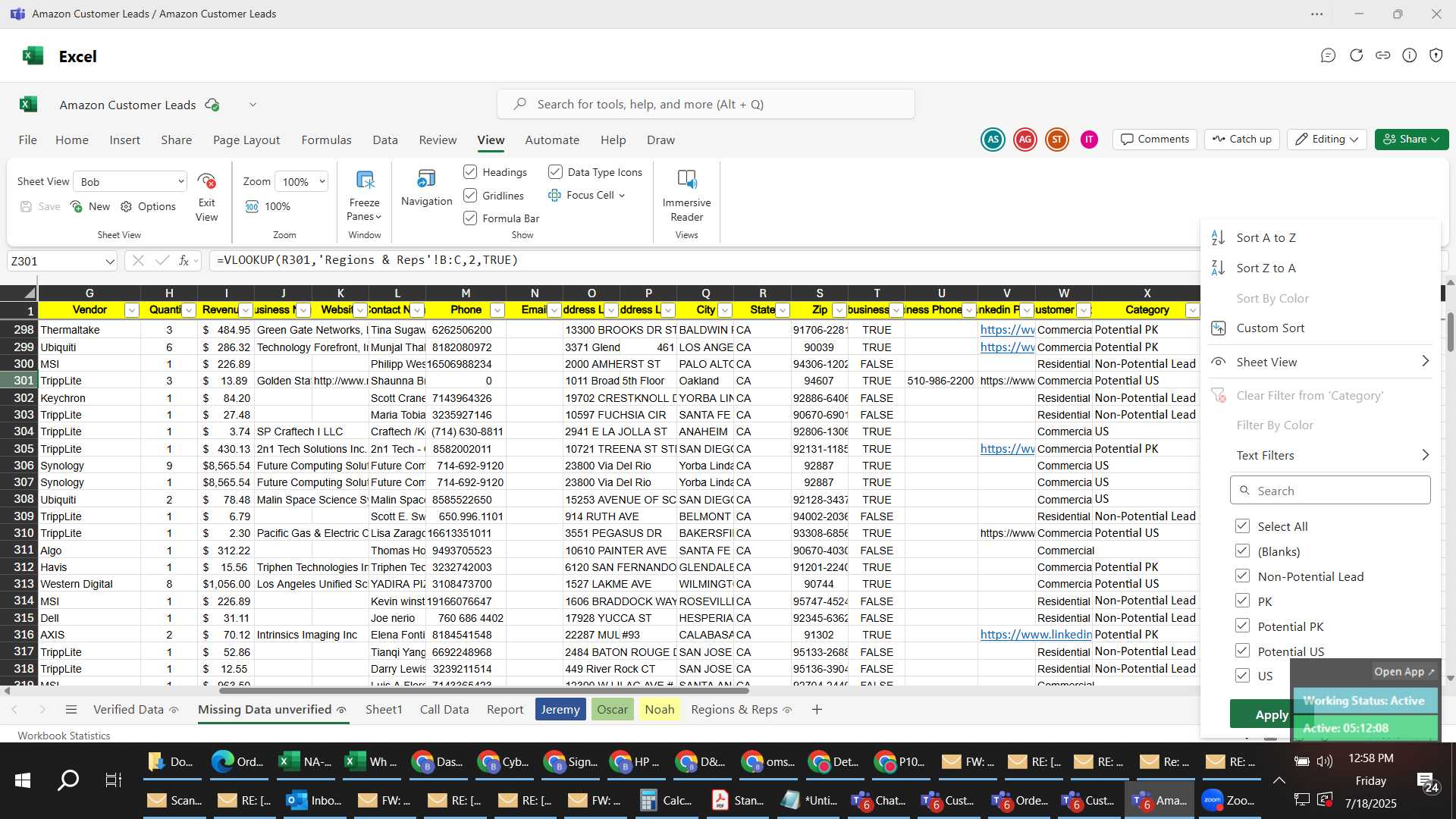1456x819 pixels.
Task: Click the shield security icon in header
Action: point(1436,55)
